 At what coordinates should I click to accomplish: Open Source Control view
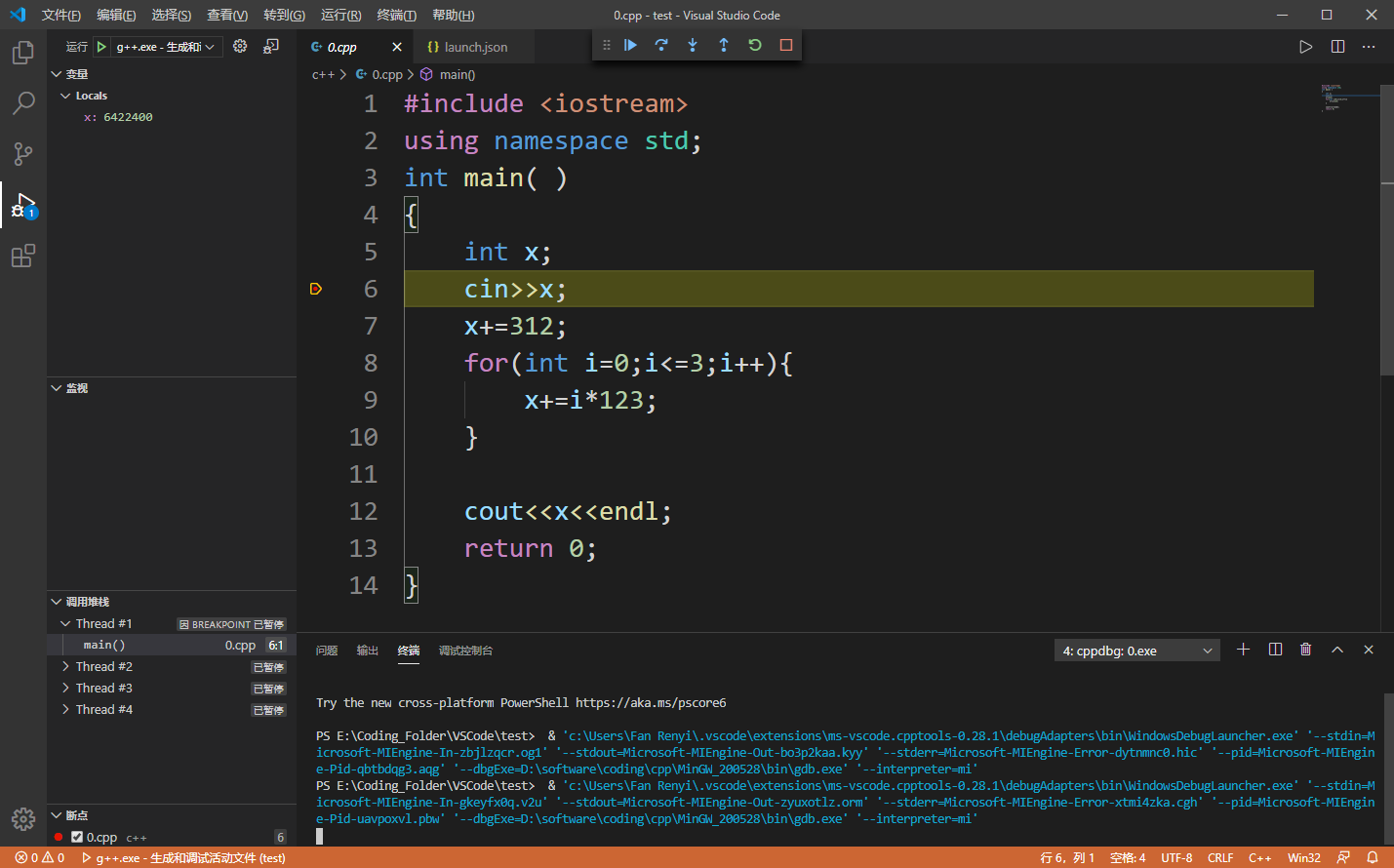point(23,154)
